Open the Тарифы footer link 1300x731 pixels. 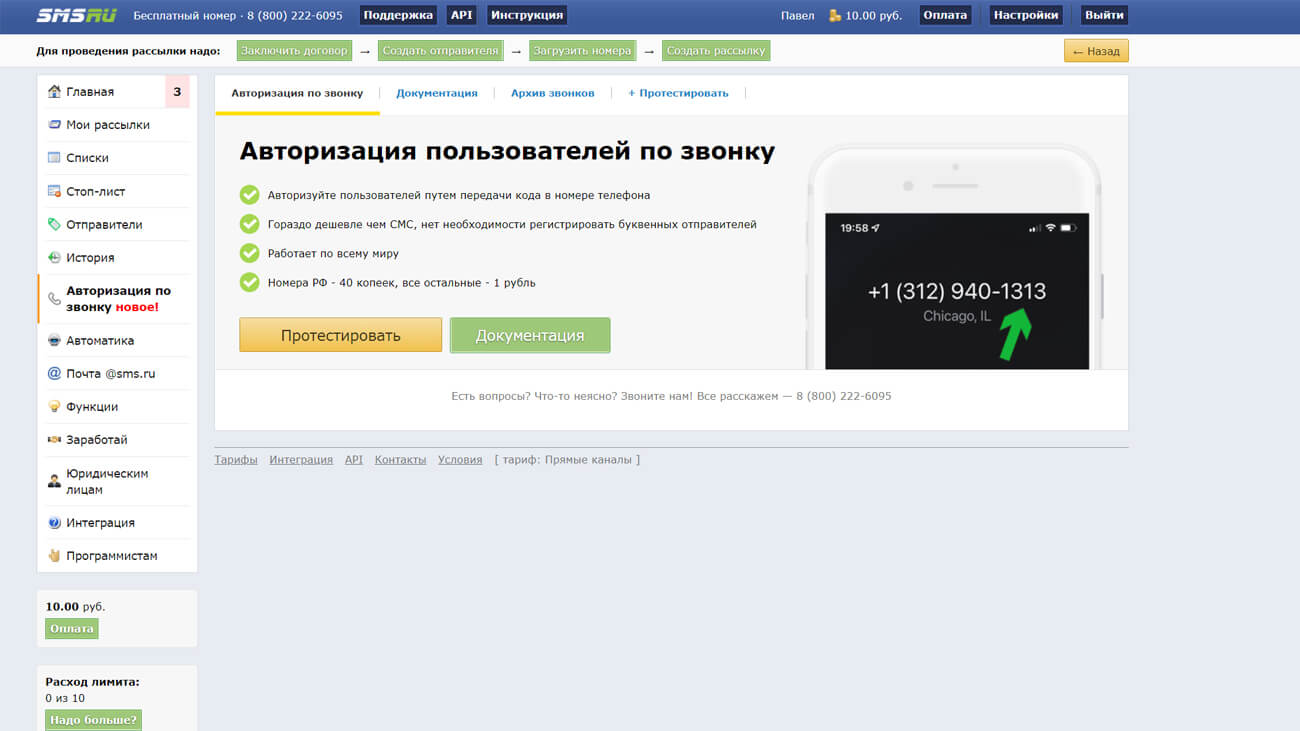236,460
